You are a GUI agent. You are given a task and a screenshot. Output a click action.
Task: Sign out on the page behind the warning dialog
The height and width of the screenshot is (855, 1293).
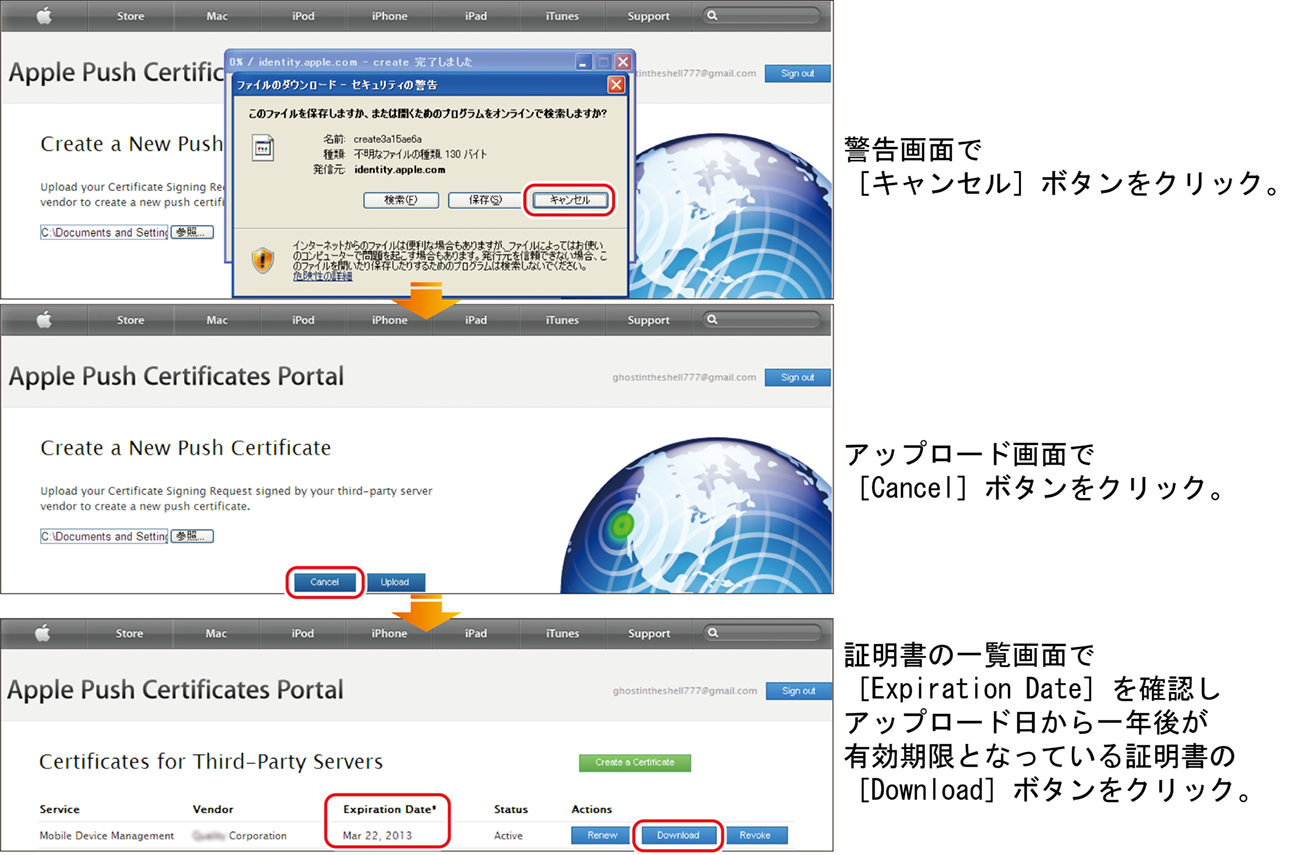click(798, 73)
